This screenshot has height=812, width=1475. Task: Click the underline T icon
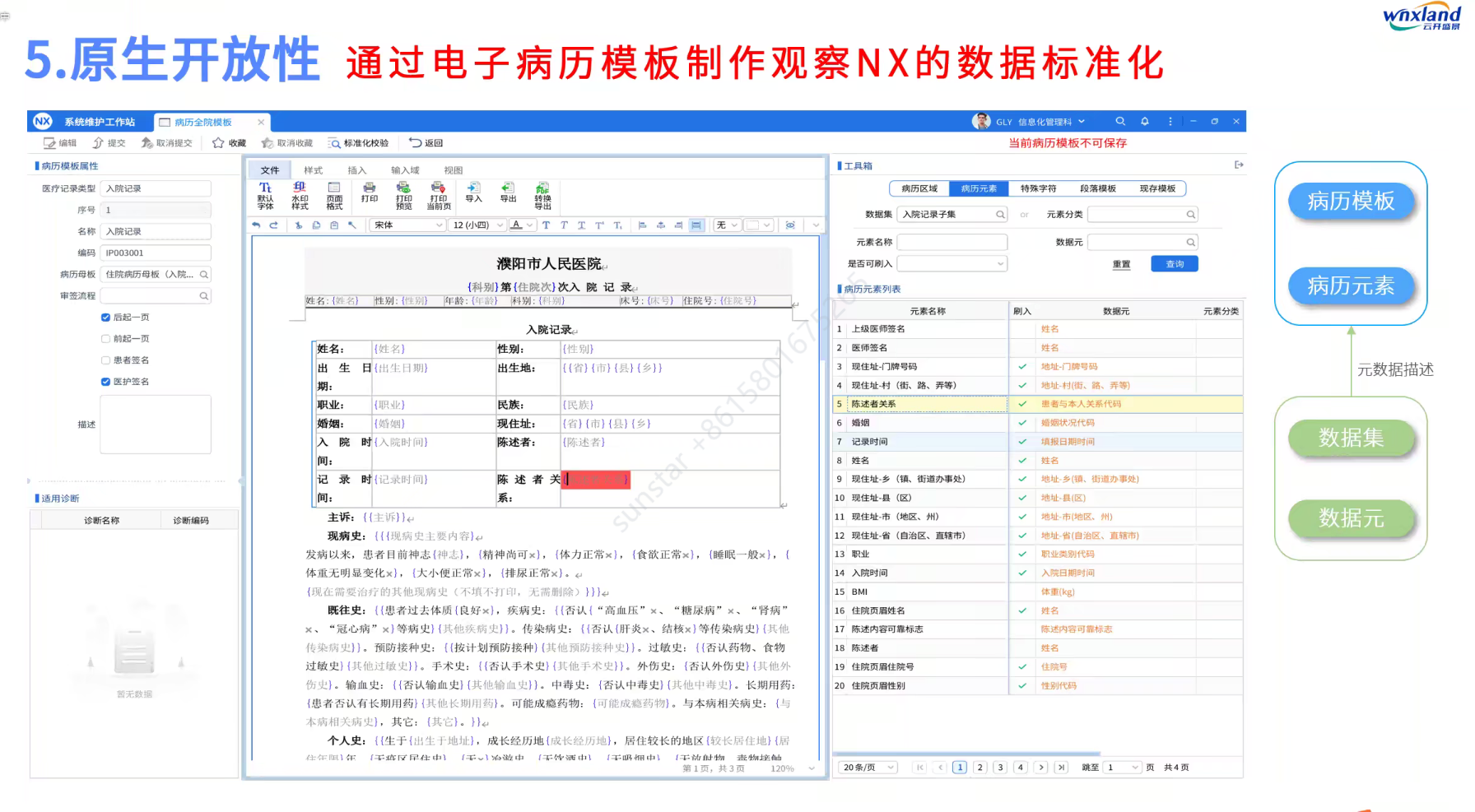[x=581, y=225]
